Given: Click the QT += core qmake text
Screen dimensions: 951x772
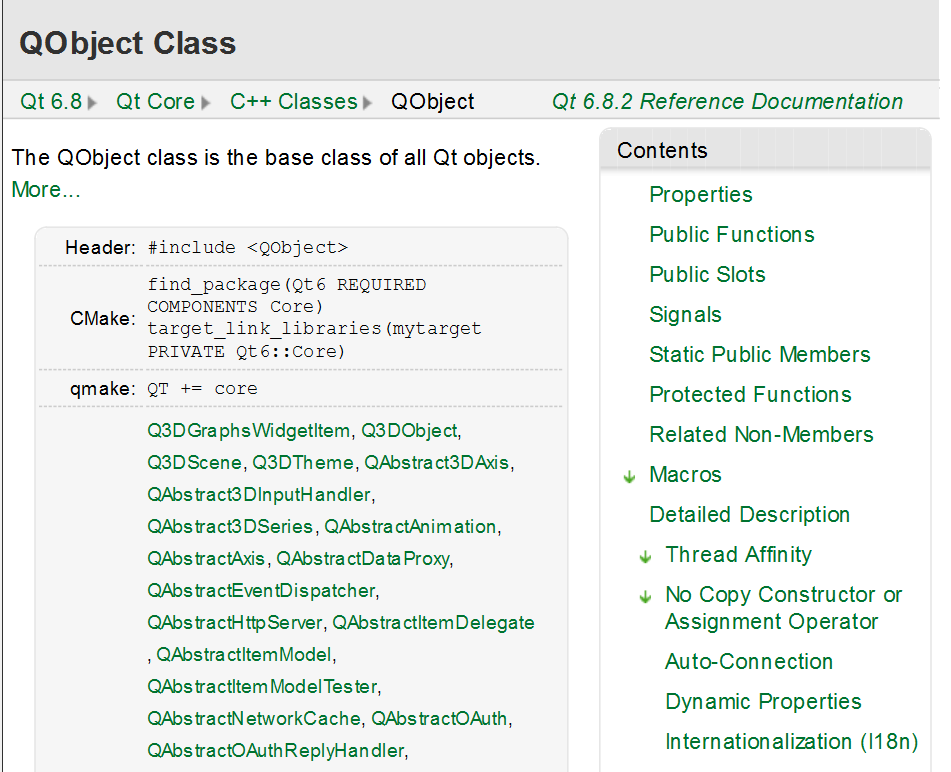Looking at the screenshot, I should tap(202, 389).
